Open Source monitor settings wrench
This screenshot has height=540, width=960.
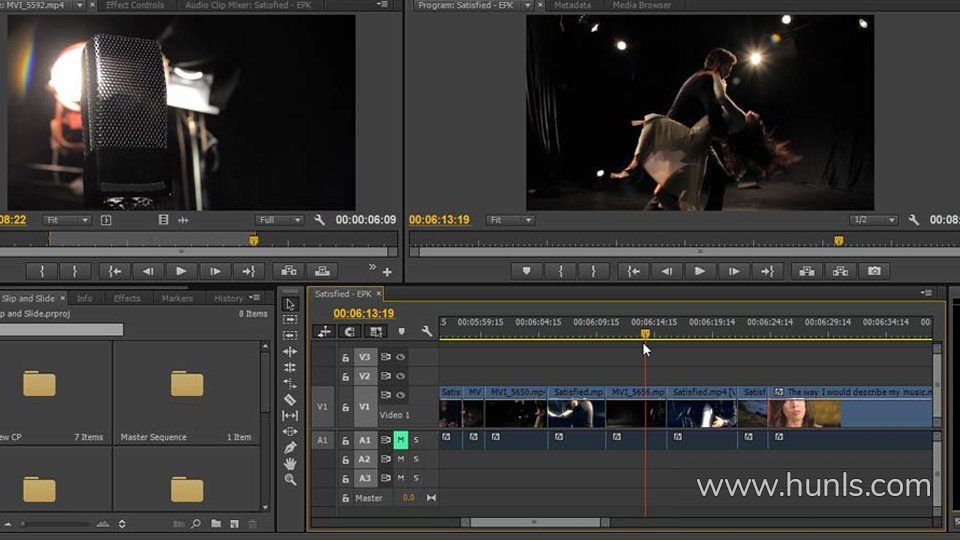coord(319,220)
